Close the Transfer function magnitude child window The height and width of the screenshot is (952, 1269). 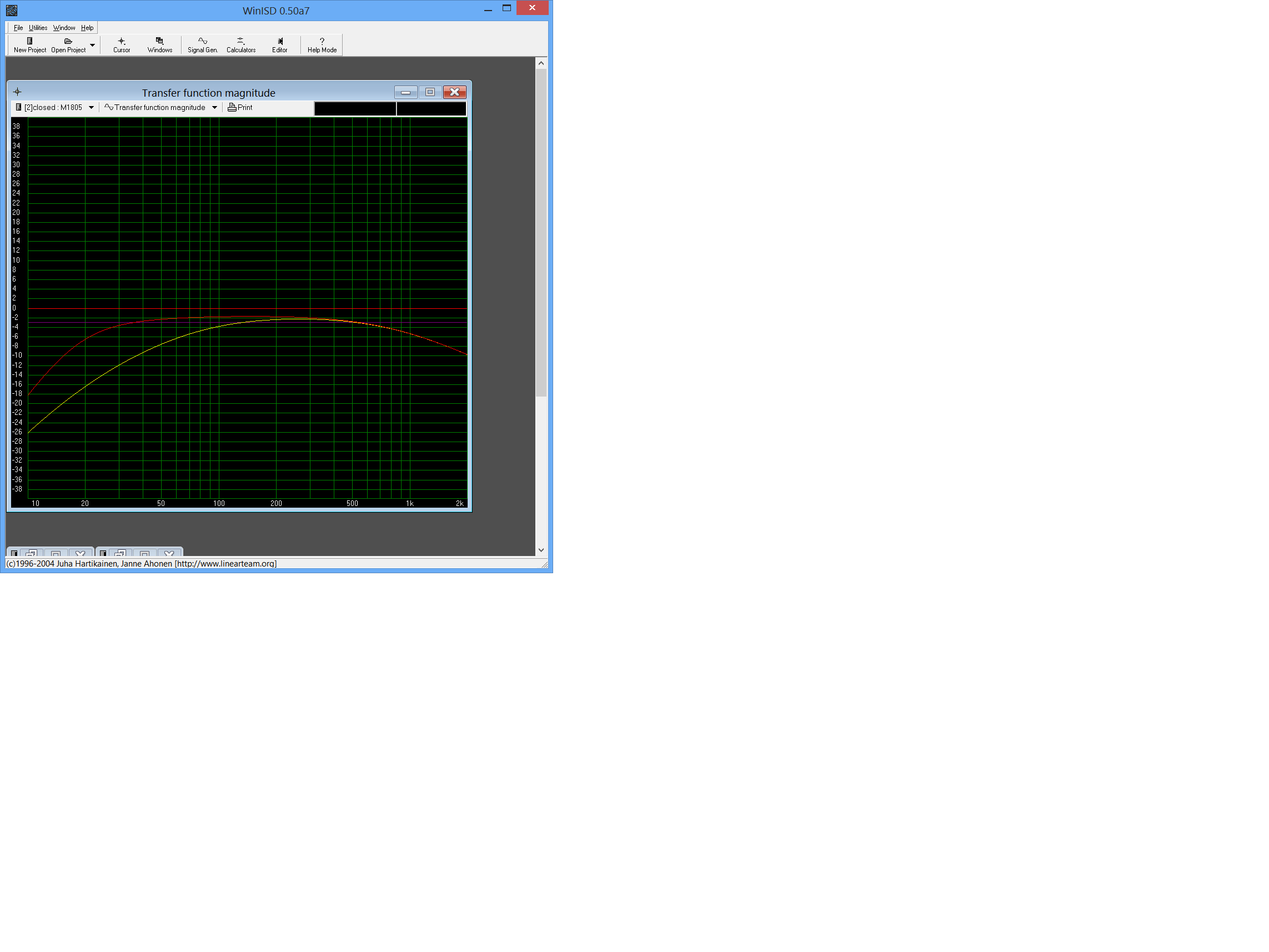click(x=454, y=92)
